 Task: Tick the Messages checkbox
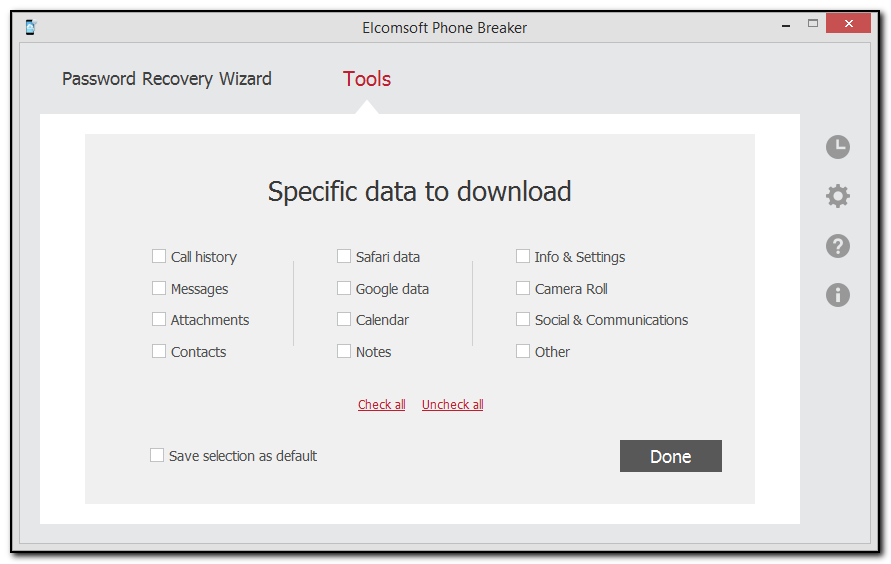click(x=159, y=289)
